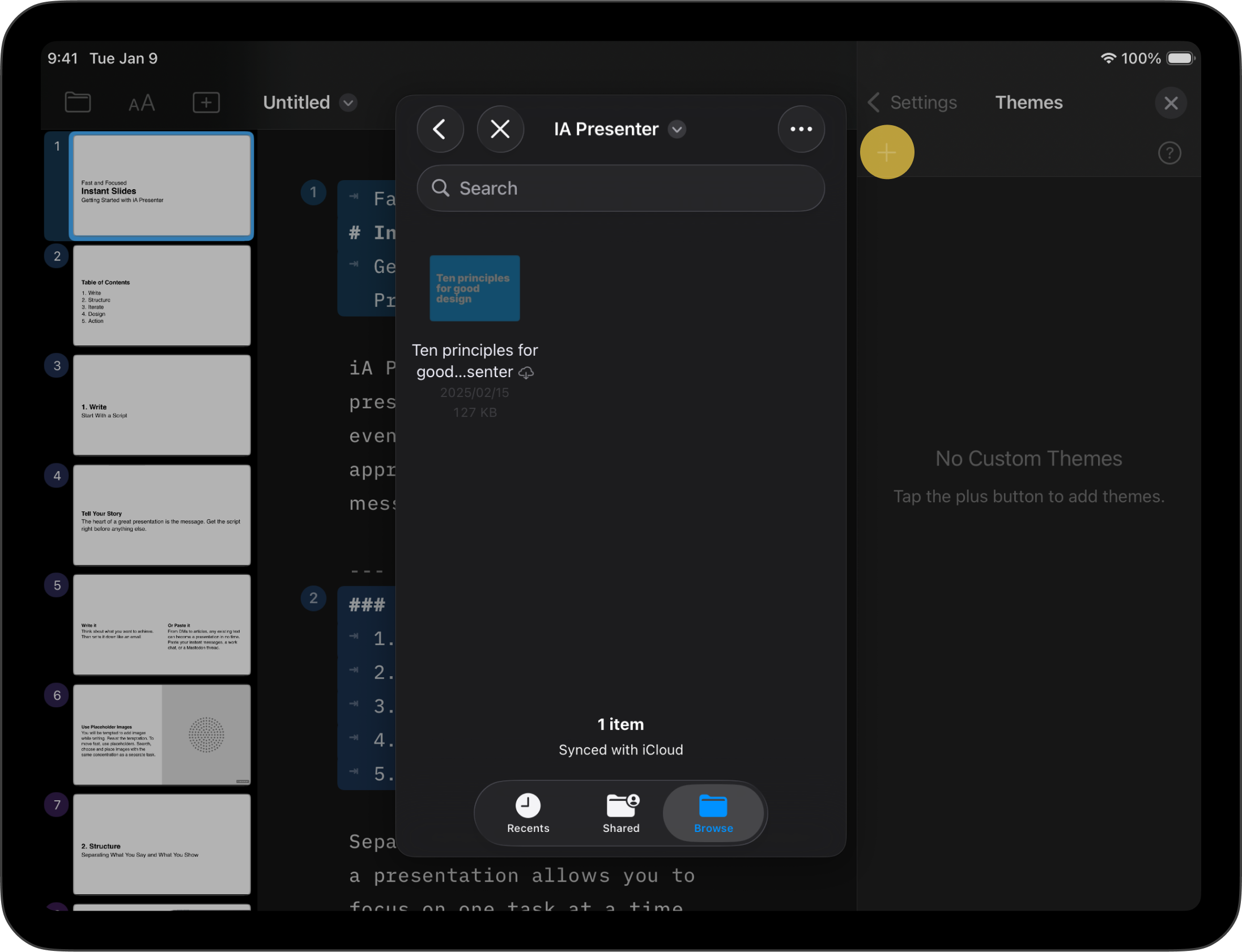Screen dimensions: 1242x952
Task: Download file via the iCloud download icon
Action: tap(526, 373)
